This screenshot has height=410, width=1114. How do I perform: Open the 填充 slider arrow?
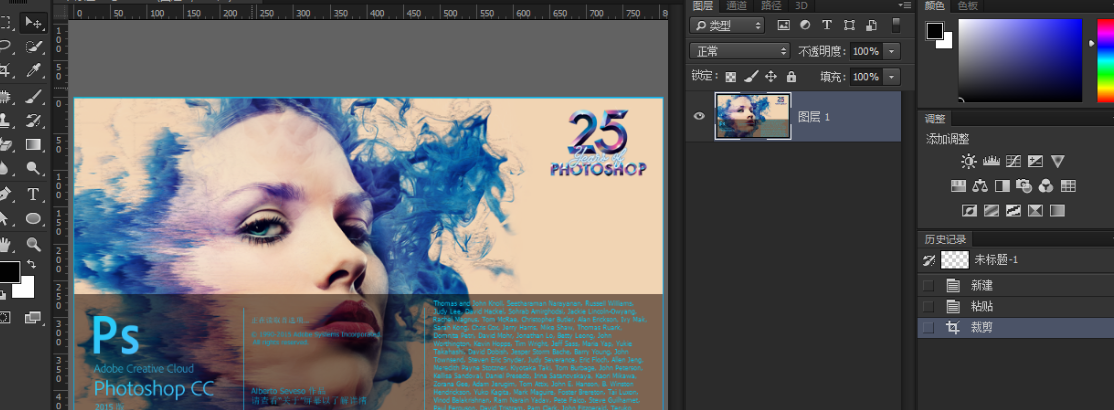click(x=892, y=77)
